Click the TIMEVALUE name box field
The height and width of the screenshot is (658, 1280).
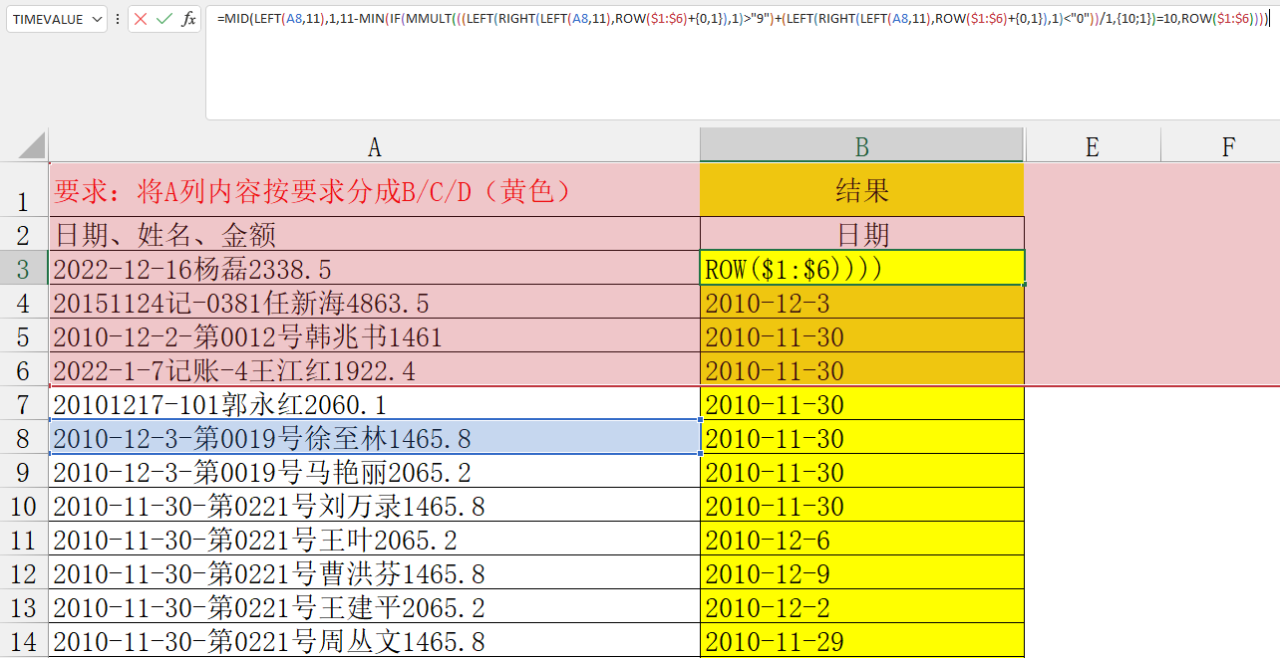(46, 19)
